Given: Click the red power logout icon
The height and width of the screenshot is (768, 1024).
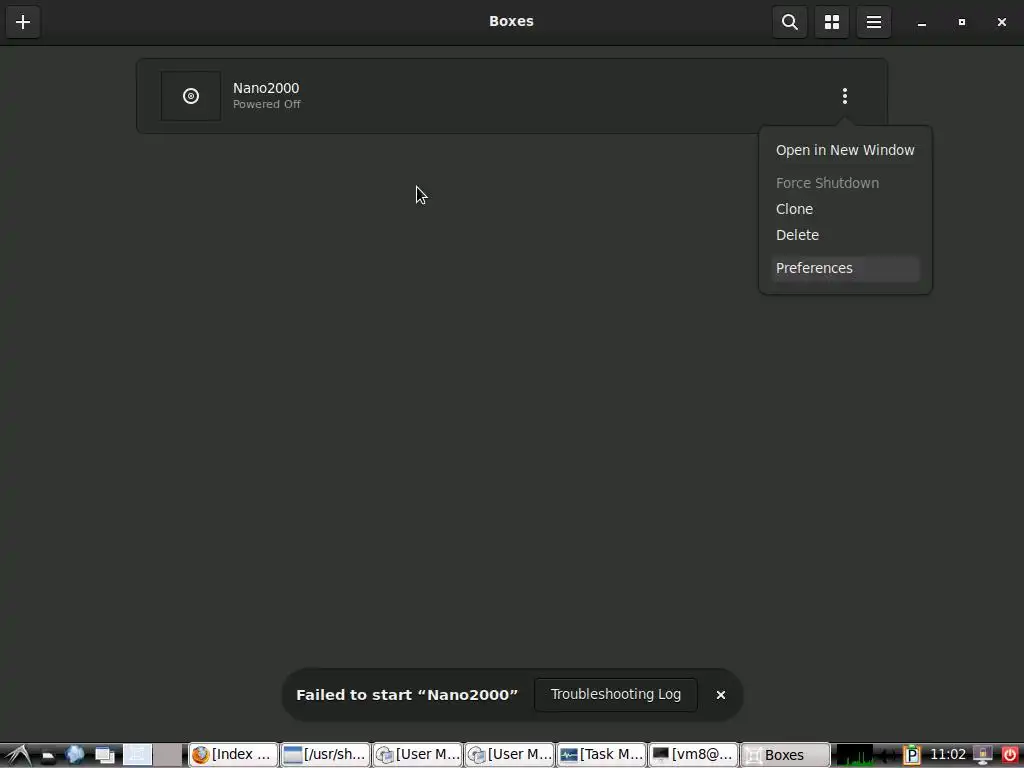Looking at the screenshot, I should [1009, 756].
